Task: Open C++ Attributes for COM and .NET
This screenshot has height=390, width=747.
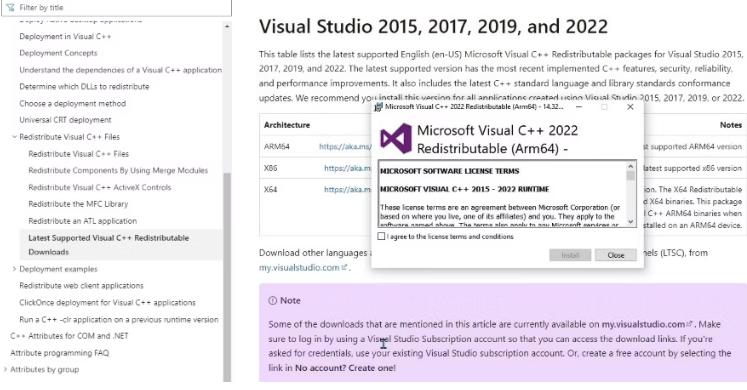Action: point(70,336)
